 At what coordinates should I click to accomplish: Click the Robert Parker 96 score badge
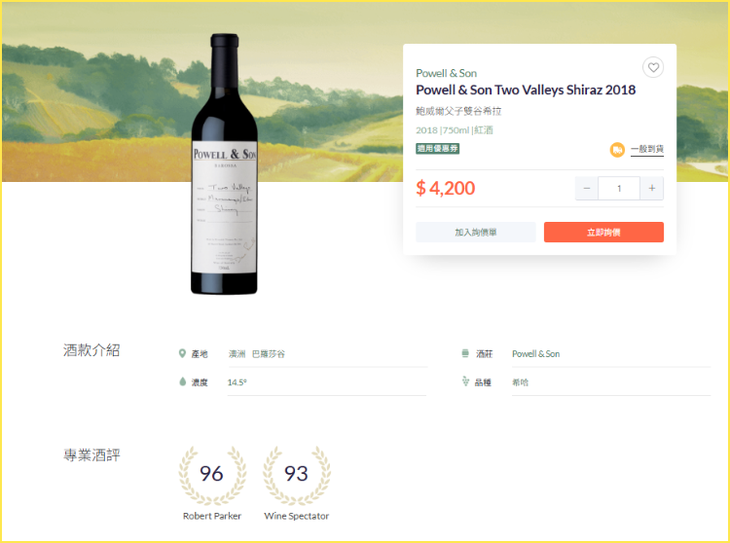click(x=211, y=475)
